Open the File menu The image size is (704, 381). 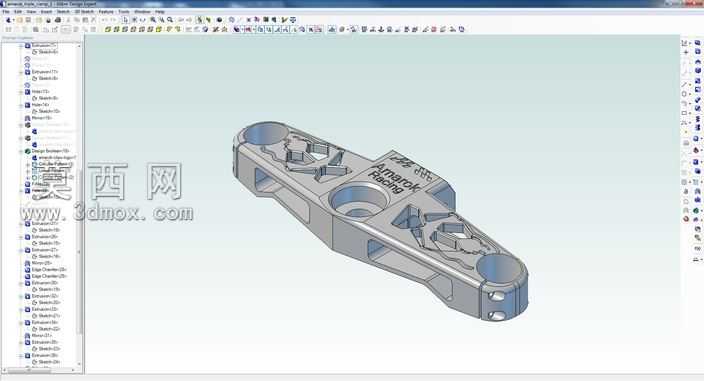point(6,12)
